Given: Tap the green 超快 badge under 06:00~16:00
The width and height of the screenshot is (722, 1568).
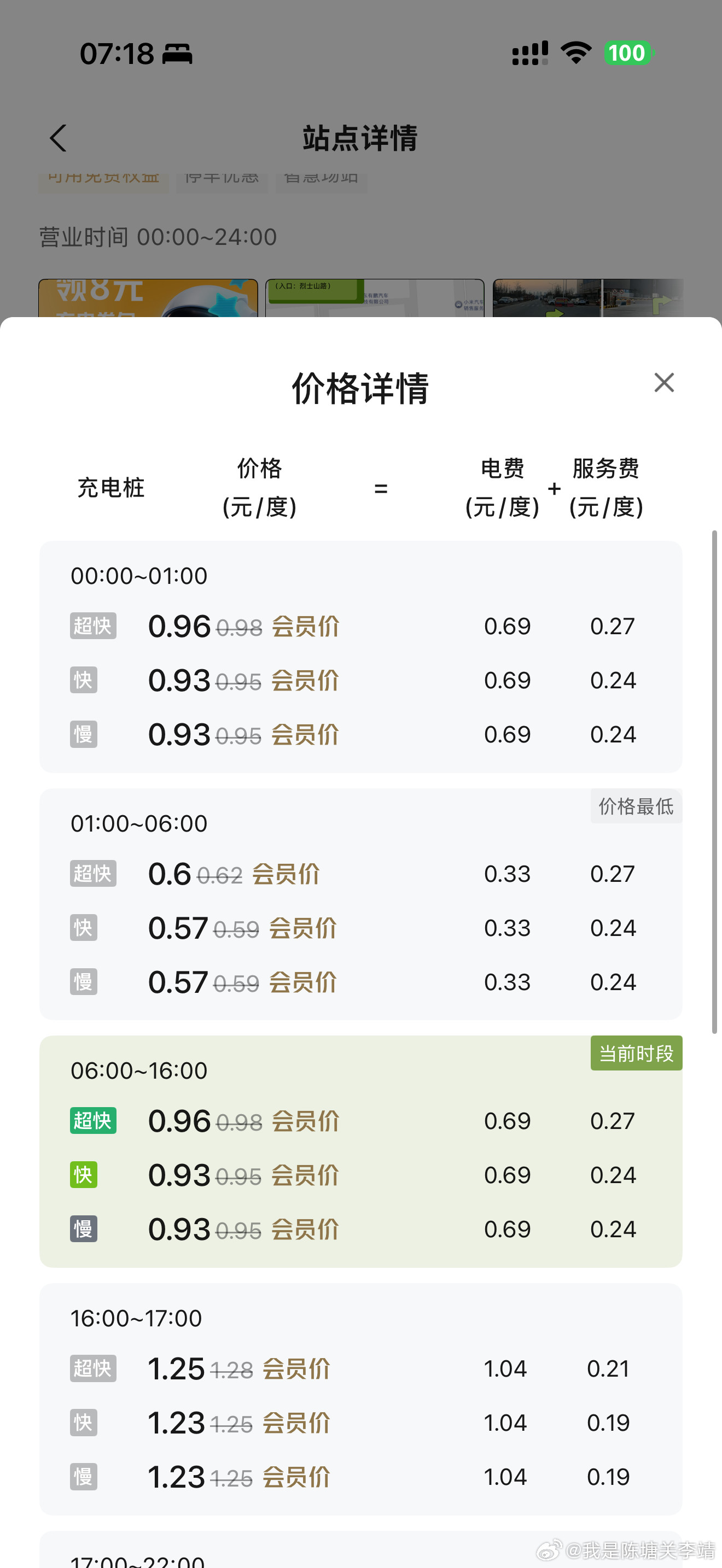Looking at the screenshot, I should point(93,1121).
